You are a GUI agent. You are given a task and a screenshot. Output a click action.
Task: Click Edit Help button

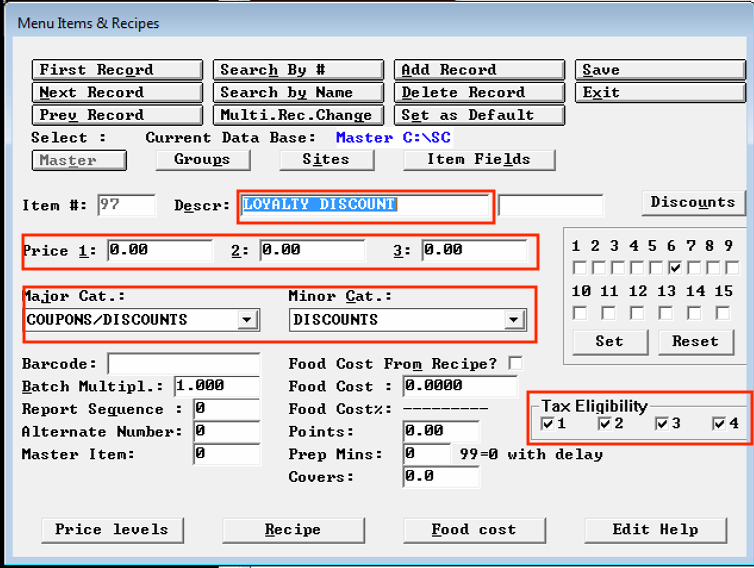coord(655,530)
